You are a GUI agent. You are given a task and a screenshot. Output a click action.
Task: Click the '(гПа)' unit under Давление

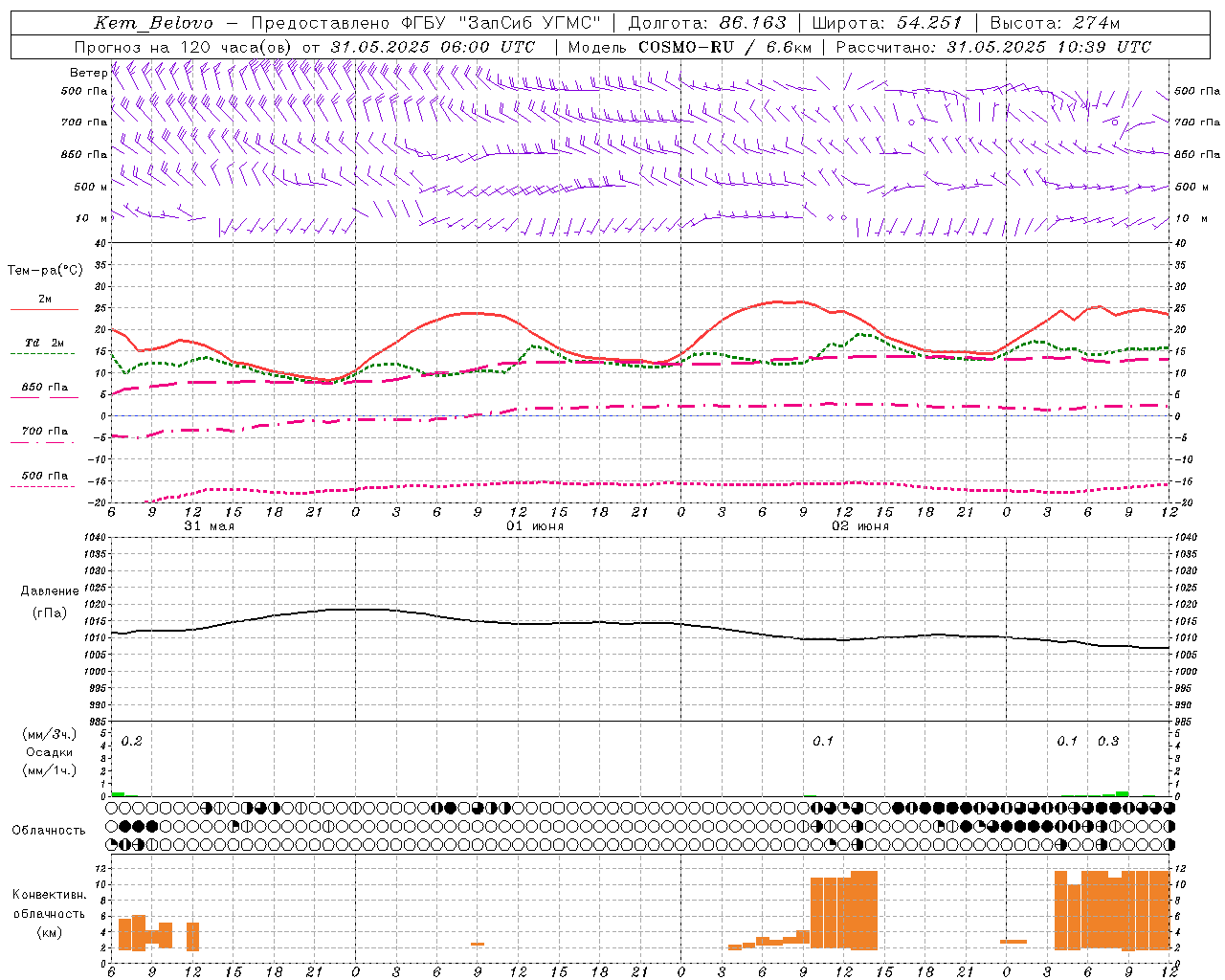(49, 613)
